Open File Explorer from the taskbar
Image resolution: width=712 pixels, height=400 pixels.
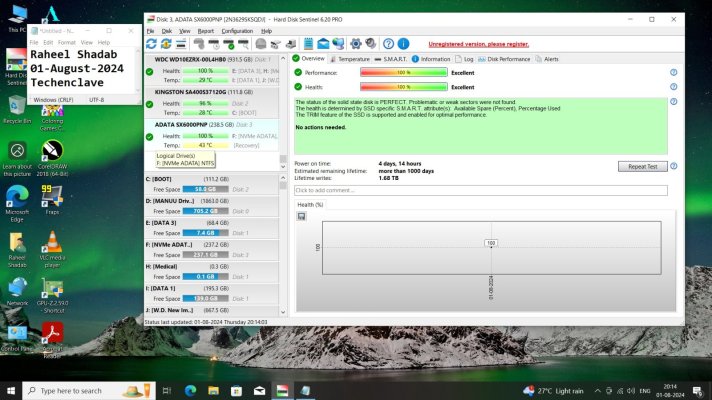(x=213, y=390)
